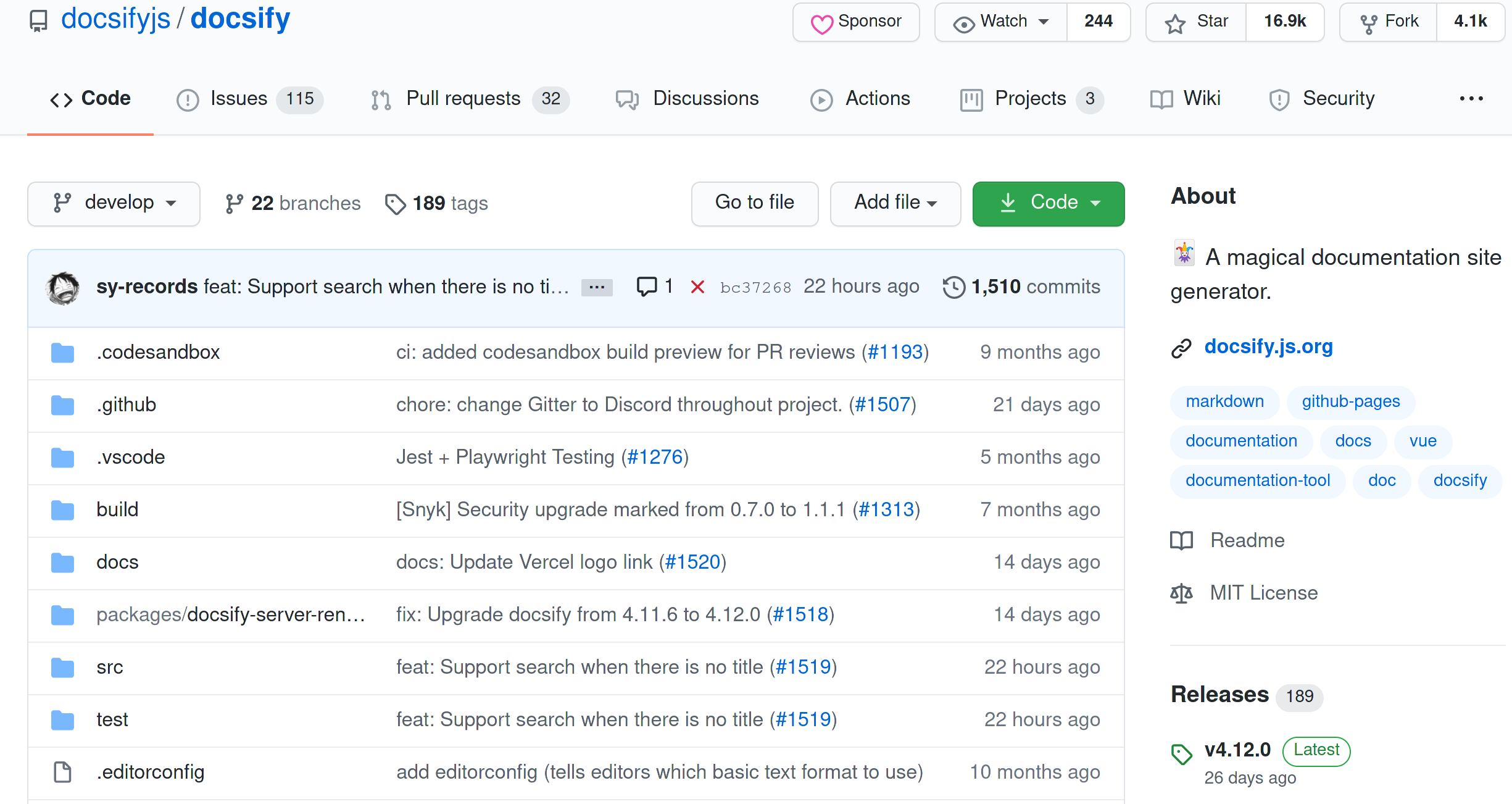1512x804 pixels.
Task: Open the Pull requests tab
Action: point(462,99)
